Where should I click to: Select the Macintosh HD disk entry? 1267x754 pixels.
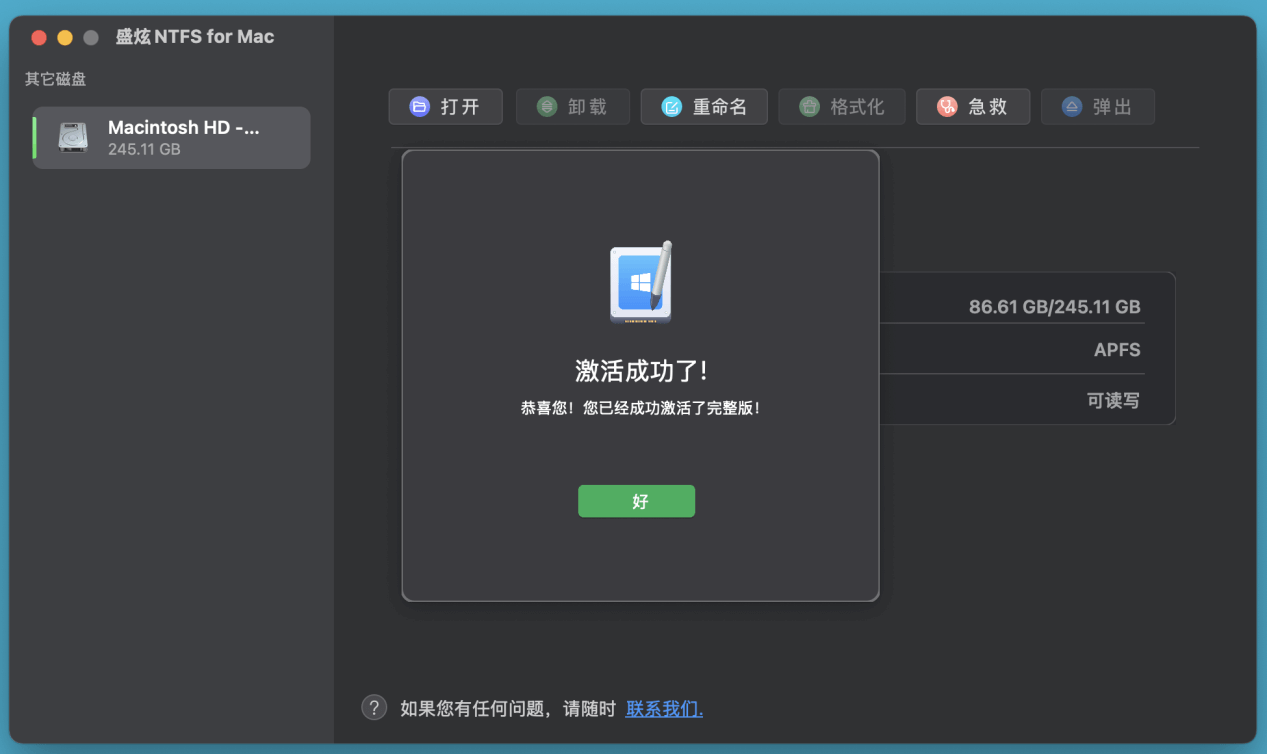click(x=170, y=137)
